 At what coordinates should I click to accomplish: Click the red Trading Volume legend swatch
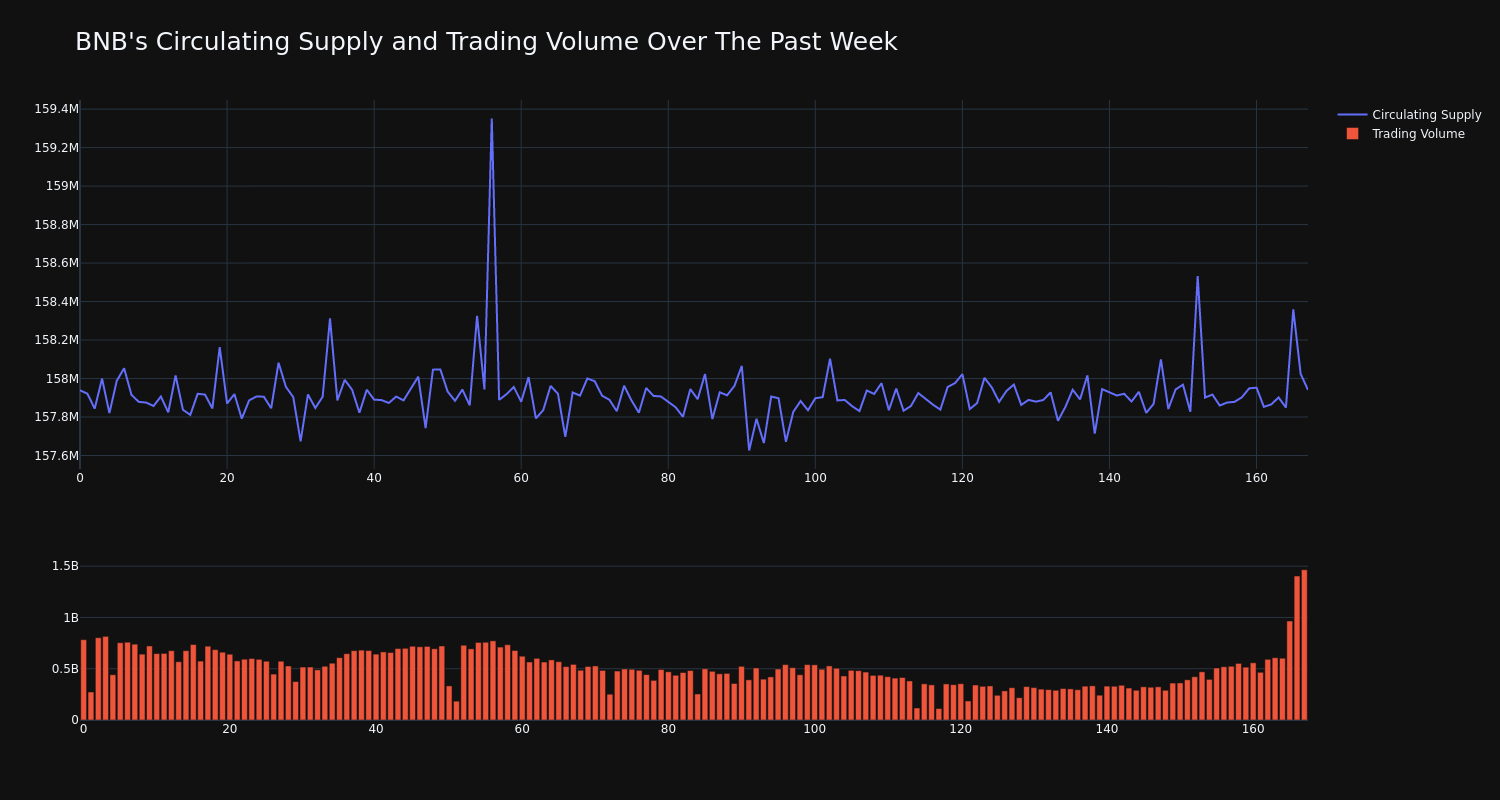click(x=1352, y=134)
